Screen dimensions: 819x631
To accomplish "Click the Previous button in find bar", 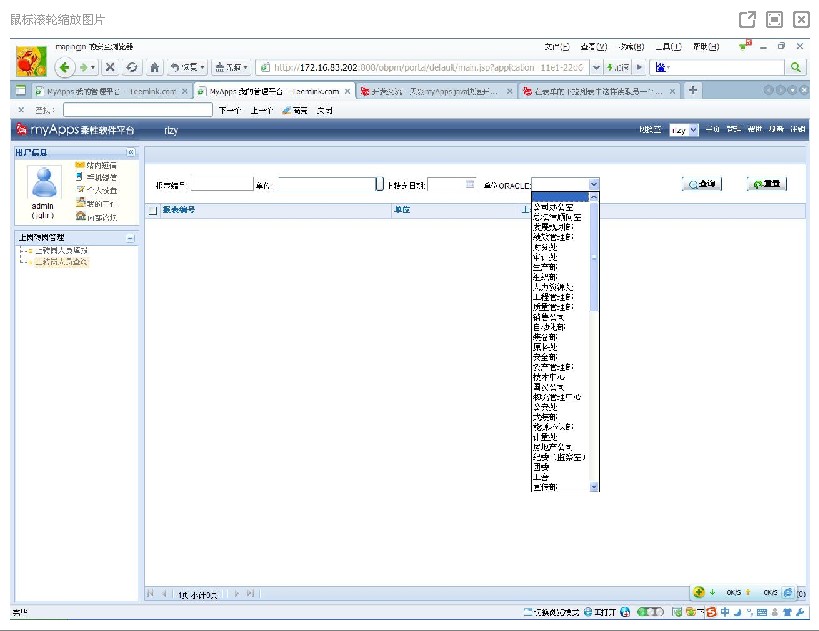I will [x=262, y=110].
